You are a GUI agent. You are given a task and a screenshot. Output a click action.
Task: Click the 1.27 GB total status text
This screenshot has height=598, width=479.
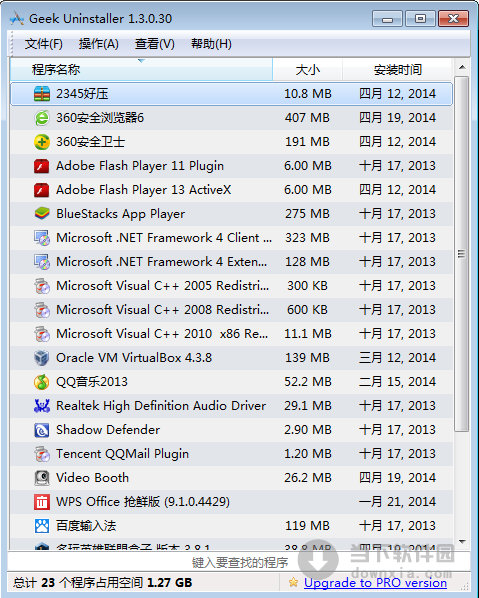(x=169, y=583)
